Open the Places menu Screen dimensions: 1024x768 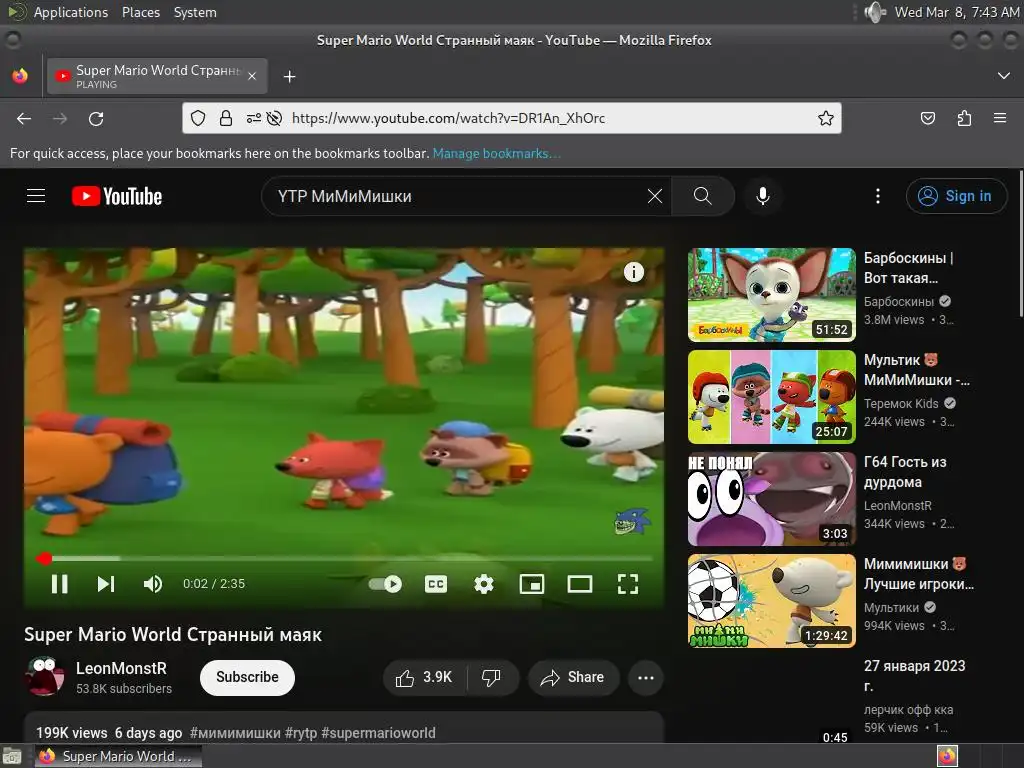140,12
